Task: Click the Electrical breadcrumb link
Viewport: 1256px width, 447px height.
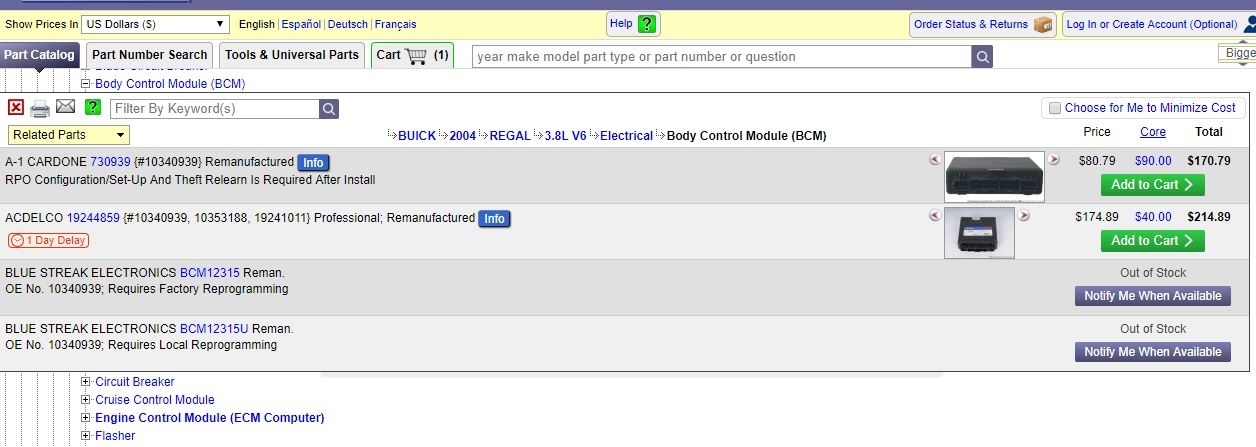Action: point(626,136)
